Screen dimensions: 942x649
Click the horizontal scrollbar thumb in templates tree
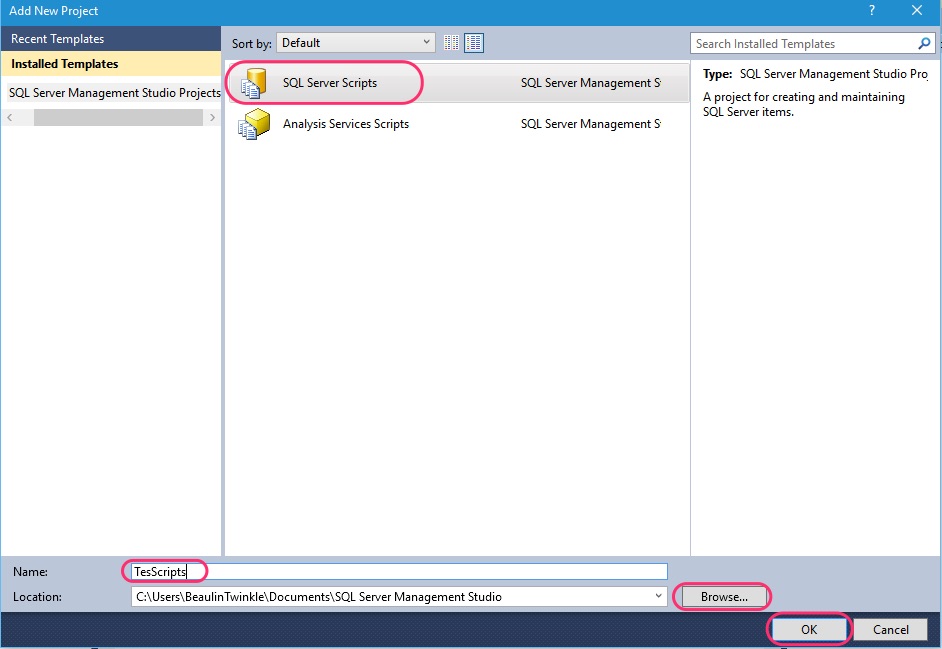pos(118,118)
